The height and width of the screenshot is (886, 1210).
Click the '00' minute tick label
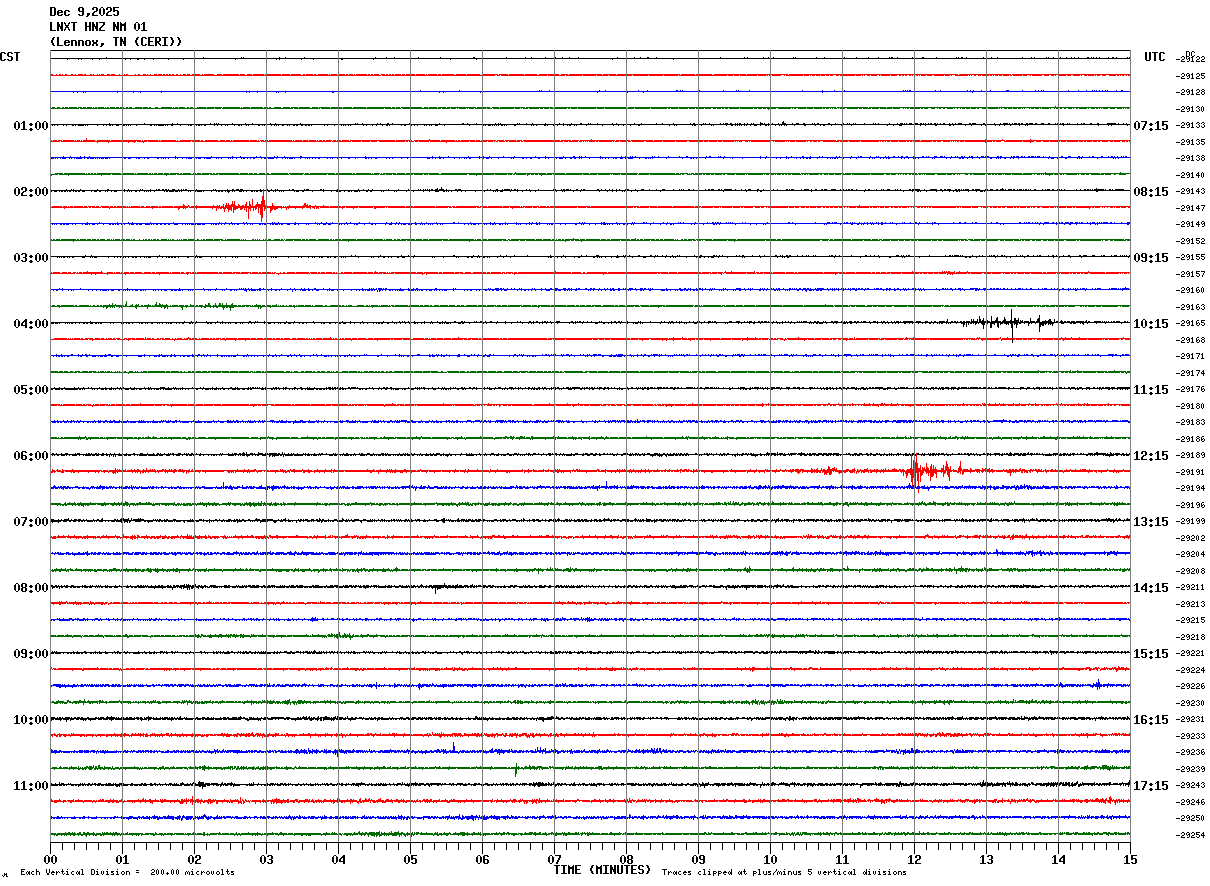50,859
